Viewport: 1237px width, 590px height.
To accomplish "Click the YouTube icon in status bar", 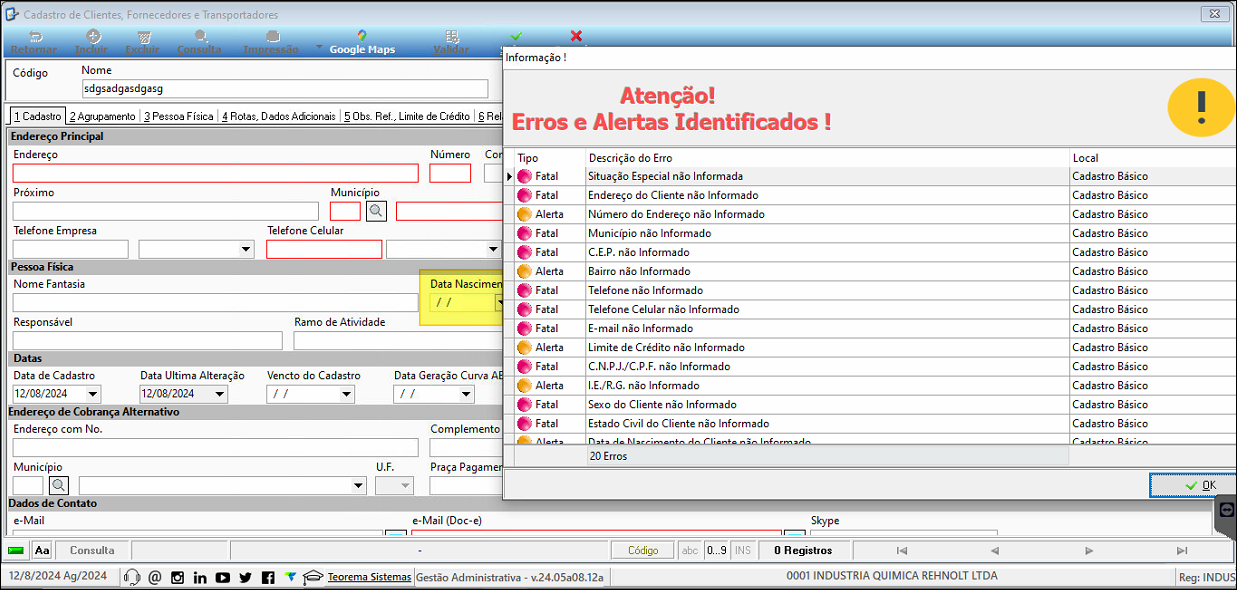I will coord(222,577).
